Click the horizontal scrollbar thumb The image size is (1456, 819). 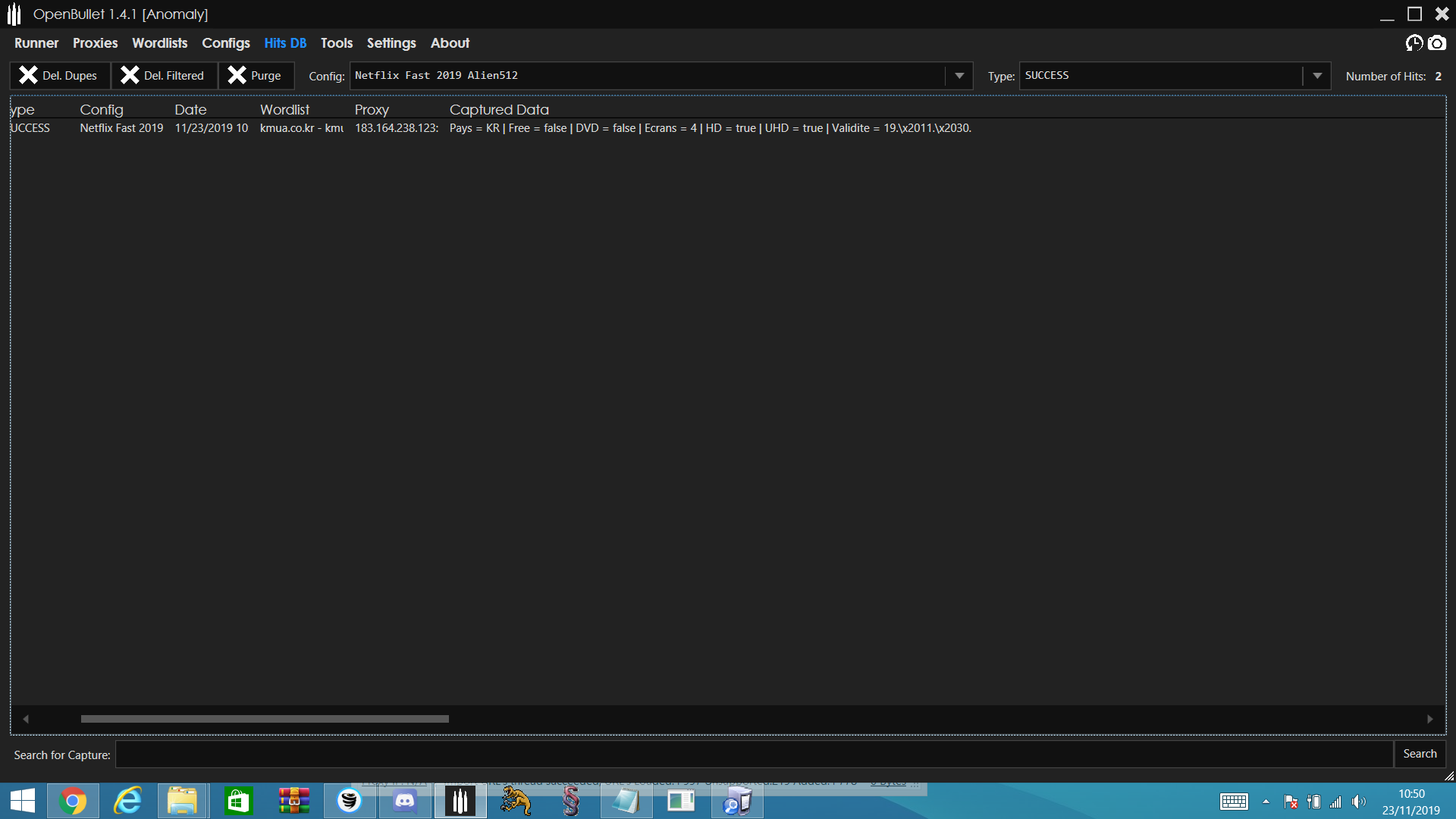[x=265, y=719]
